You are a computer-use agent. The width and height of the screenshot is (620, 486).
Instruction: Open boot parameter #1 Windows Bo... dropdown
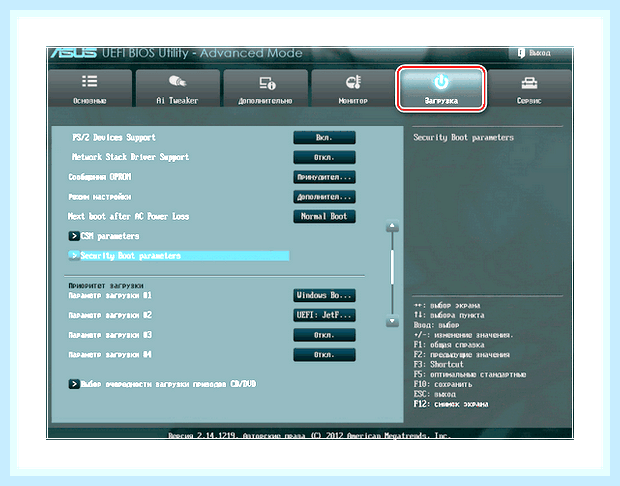324,295
